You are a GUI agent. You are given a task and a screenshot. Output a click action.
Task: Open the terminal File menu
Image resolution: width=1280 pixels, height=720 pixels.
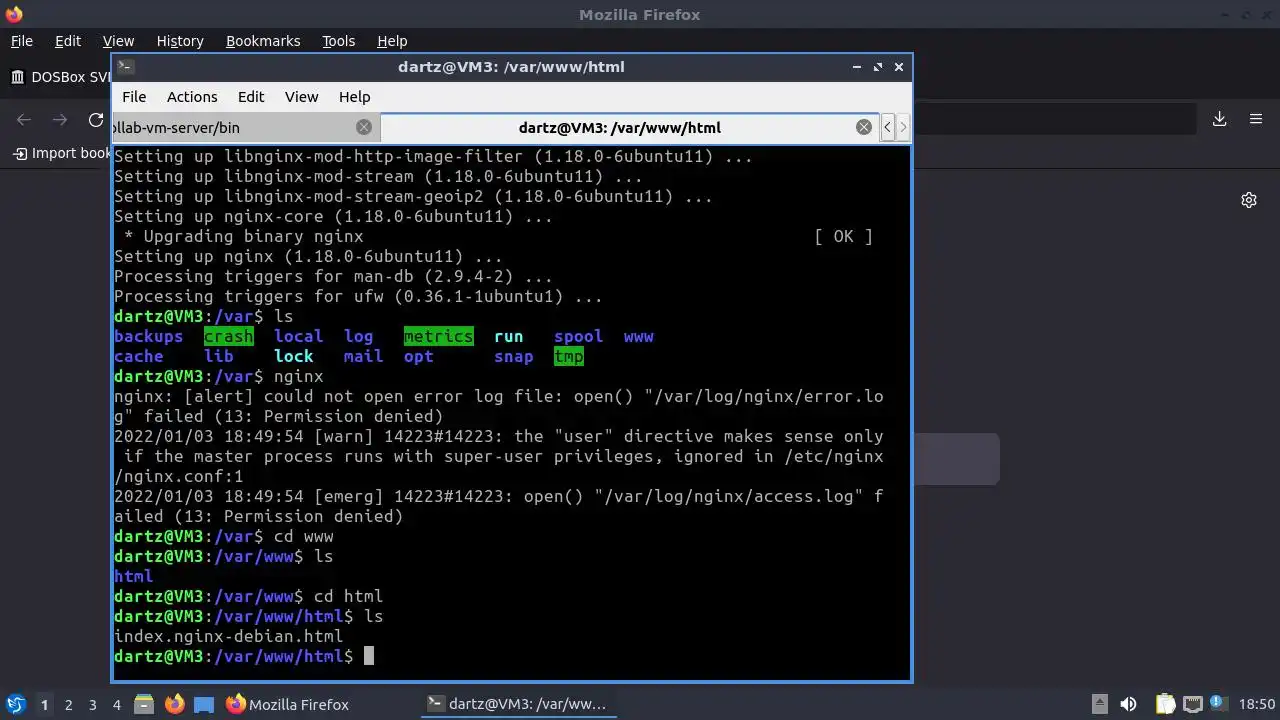[134, 97]
